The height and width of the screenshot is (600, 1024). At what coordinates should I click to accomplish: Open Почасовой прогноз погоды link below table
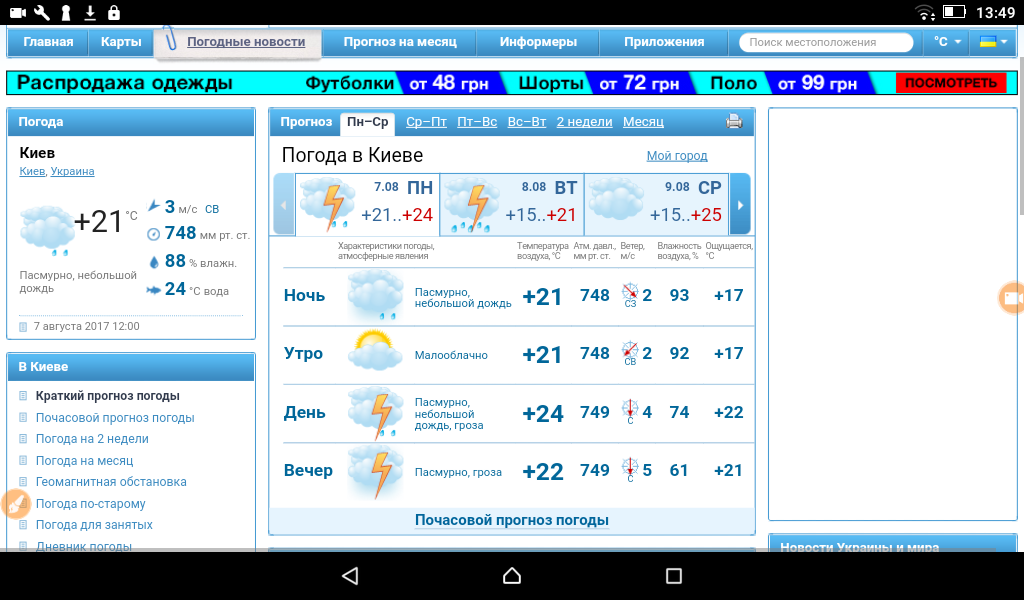[x=512, y=520]
